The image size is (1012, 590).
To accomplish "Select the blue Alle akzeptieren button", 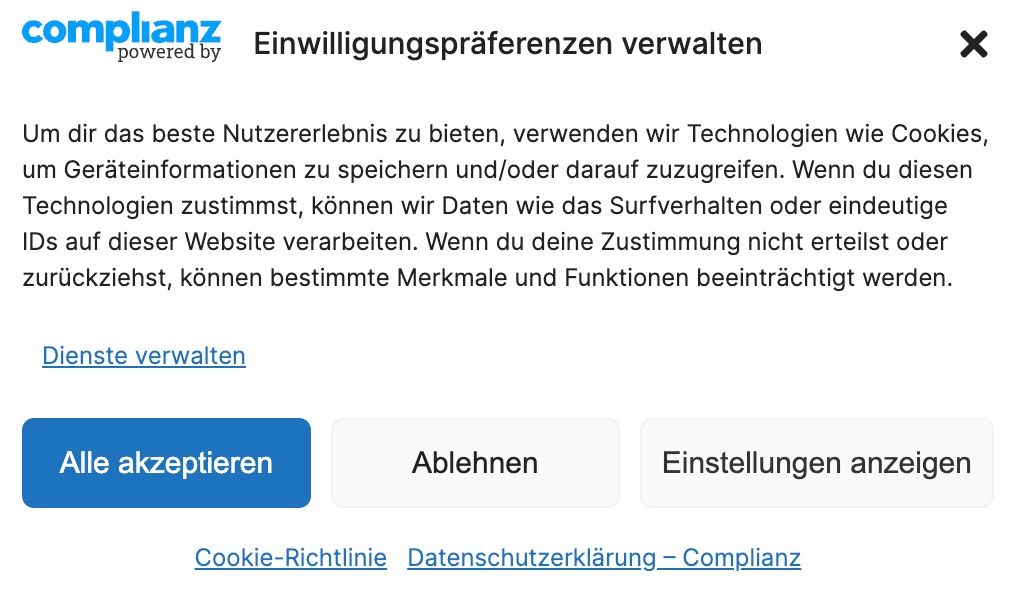I will click(167, 463).
